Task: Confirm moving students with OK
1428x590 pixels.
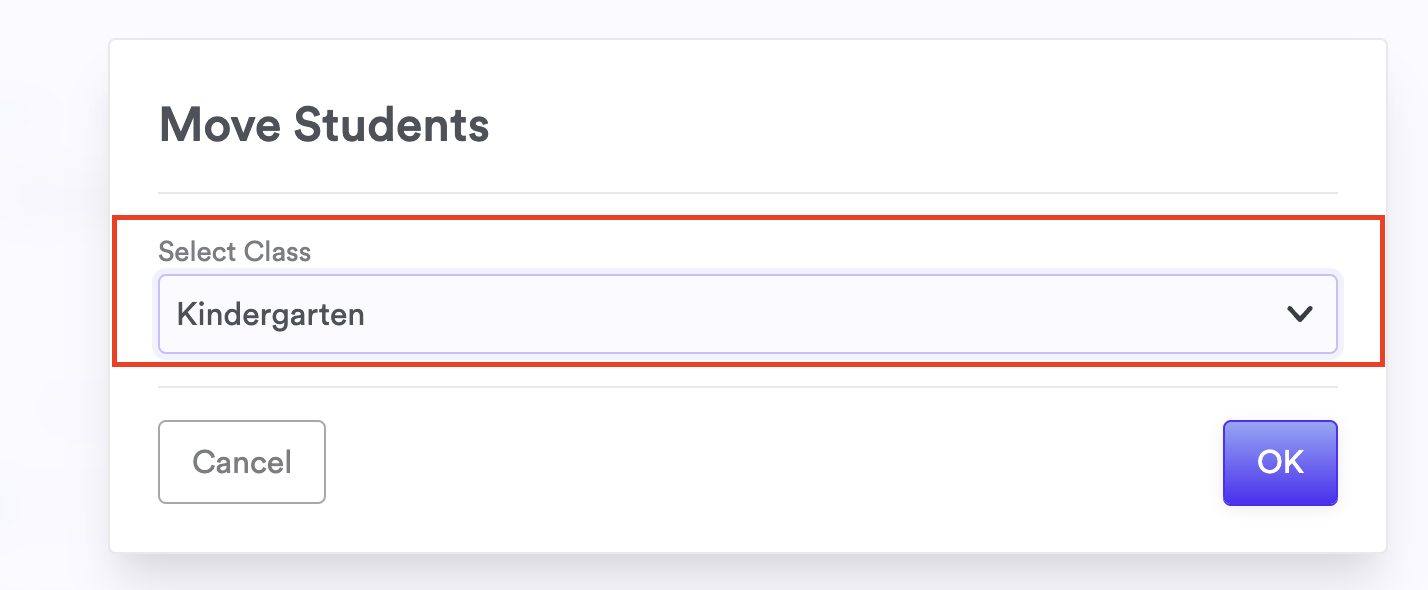Action: pos(1280,462)
